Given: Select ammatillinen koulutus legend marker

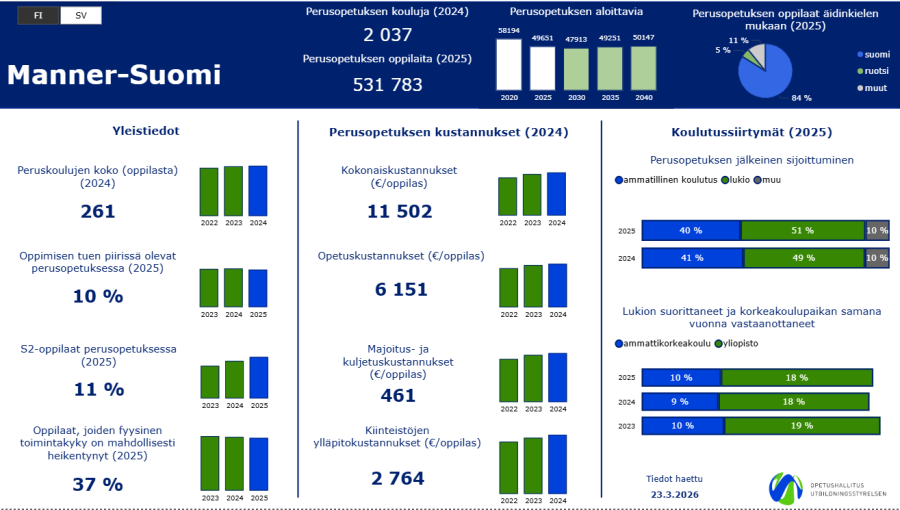Looking at the screenshot, I should [619, 180].
